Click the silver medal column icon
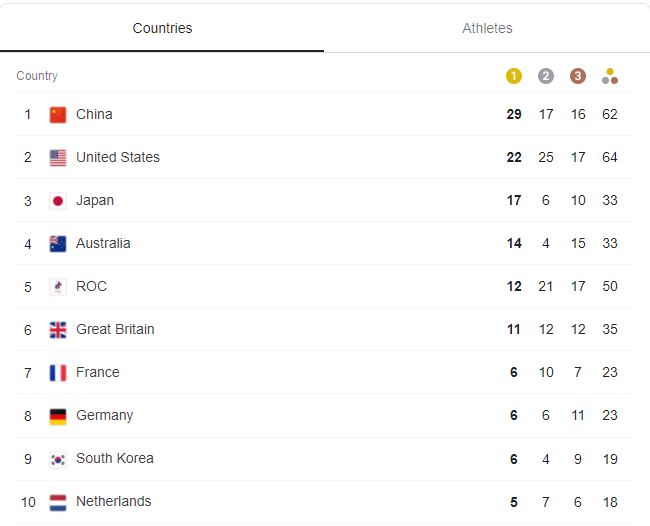This screenshot has width=650, height=526. (x=546, y=76)
